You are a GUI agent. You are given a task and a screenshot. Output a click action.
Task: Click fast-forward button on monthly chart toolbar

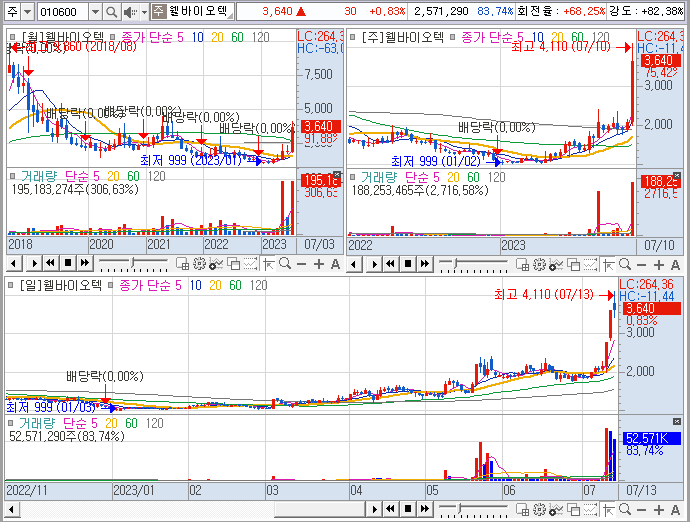[x=85, y=264]
